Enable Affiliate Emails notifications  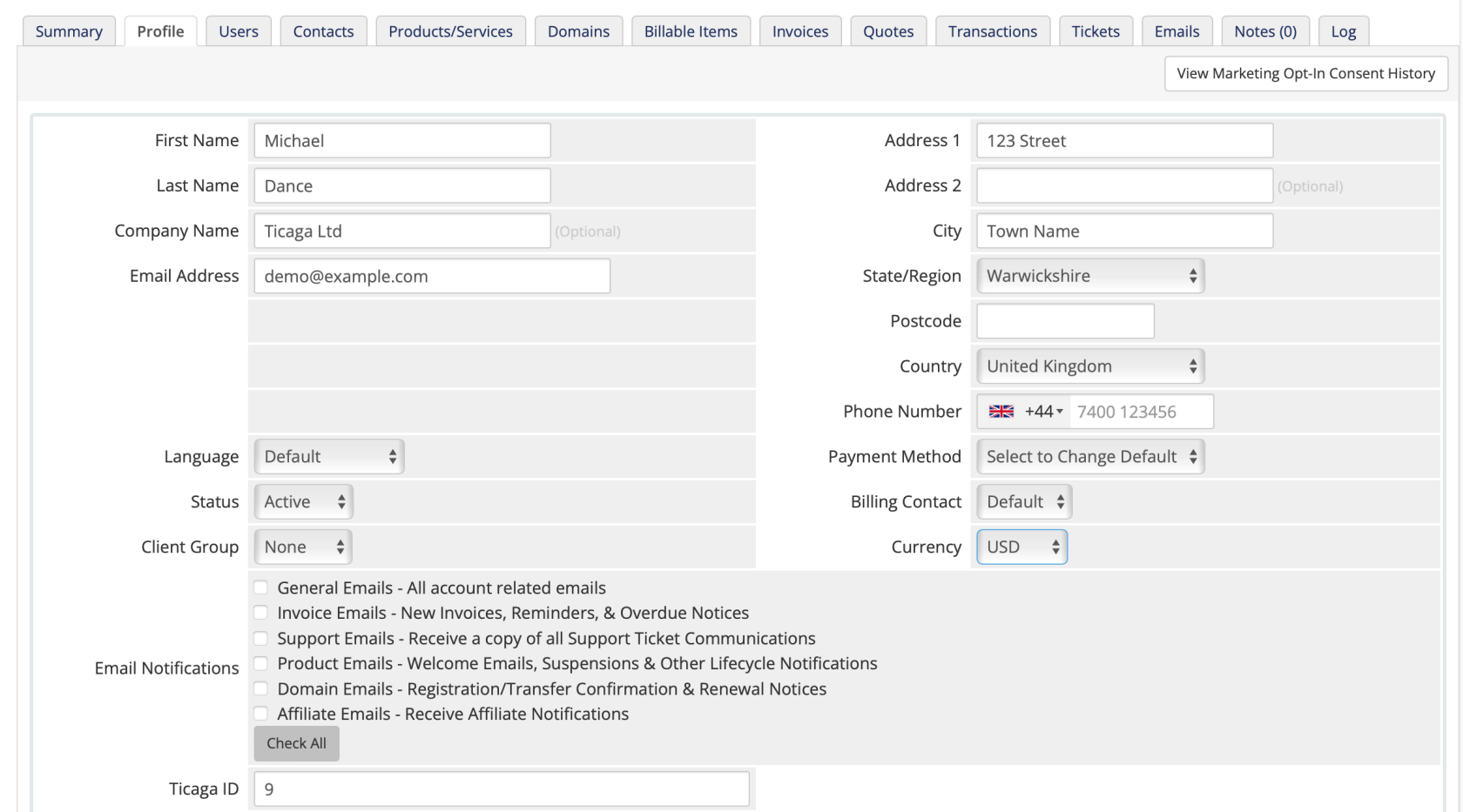pos(260,714)
